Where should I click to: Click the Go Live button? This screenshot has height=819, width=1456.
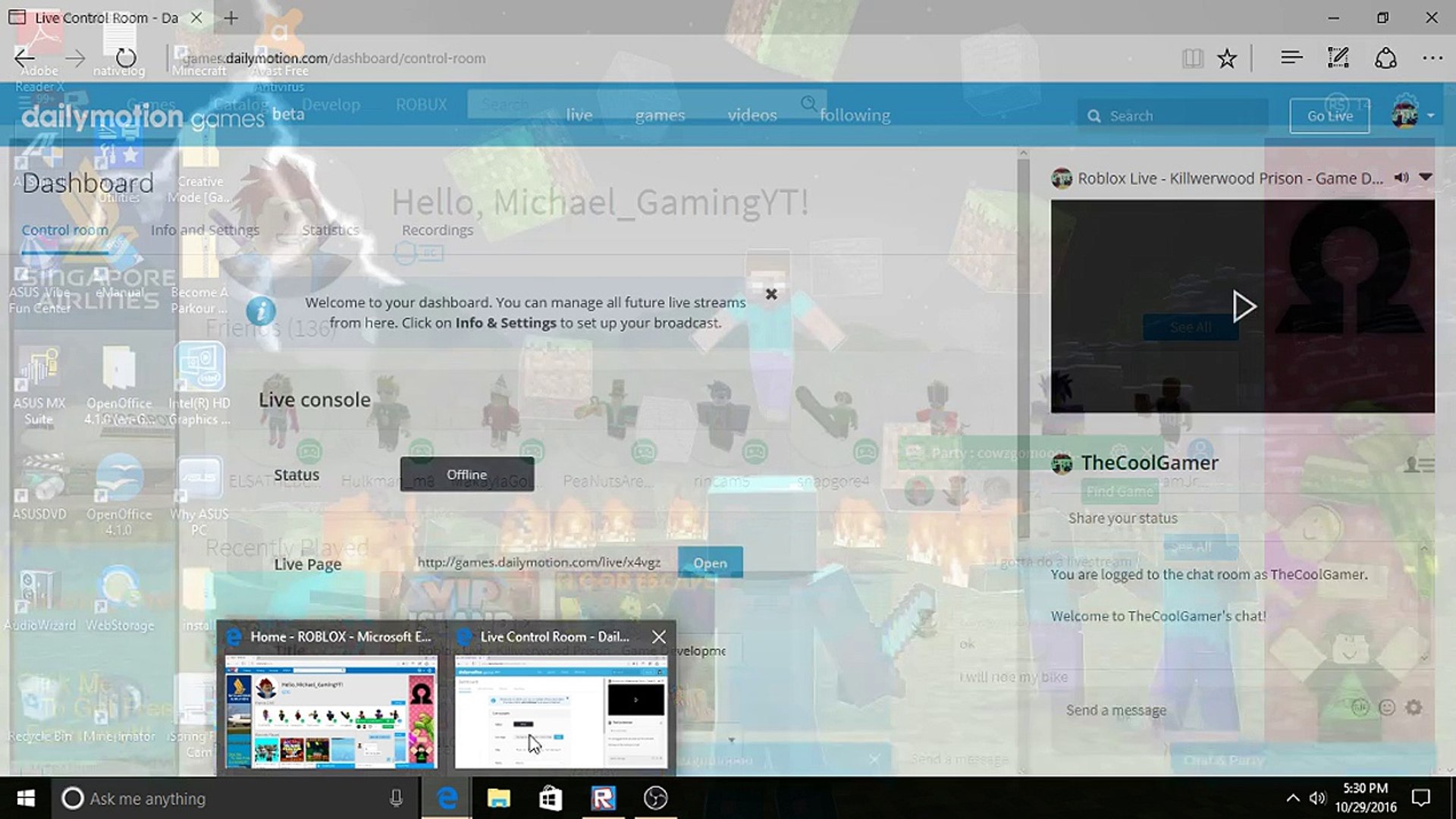[1329, 116]
